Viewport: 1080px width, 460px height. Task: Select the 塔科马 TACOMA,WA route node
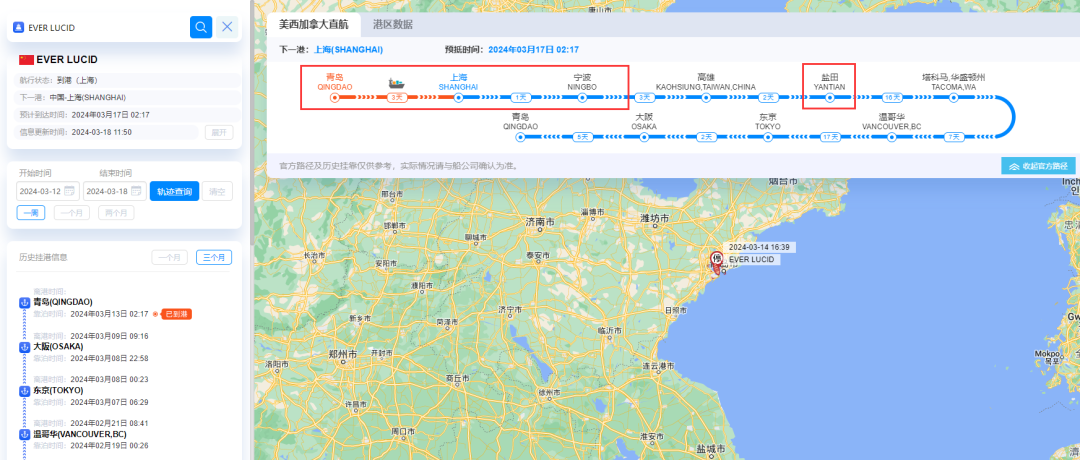(x=953, y=98)
